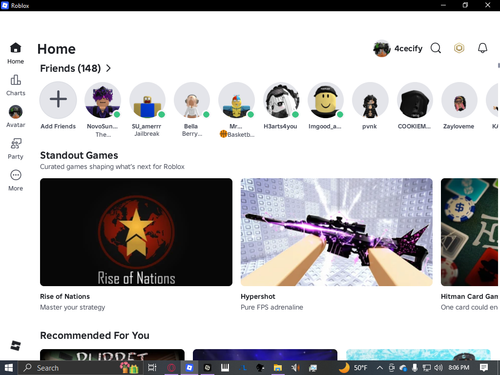Screen dimensions: 500x375
Task: Open File Explorer from the taskbar
Action: click(x=278, y=368)
